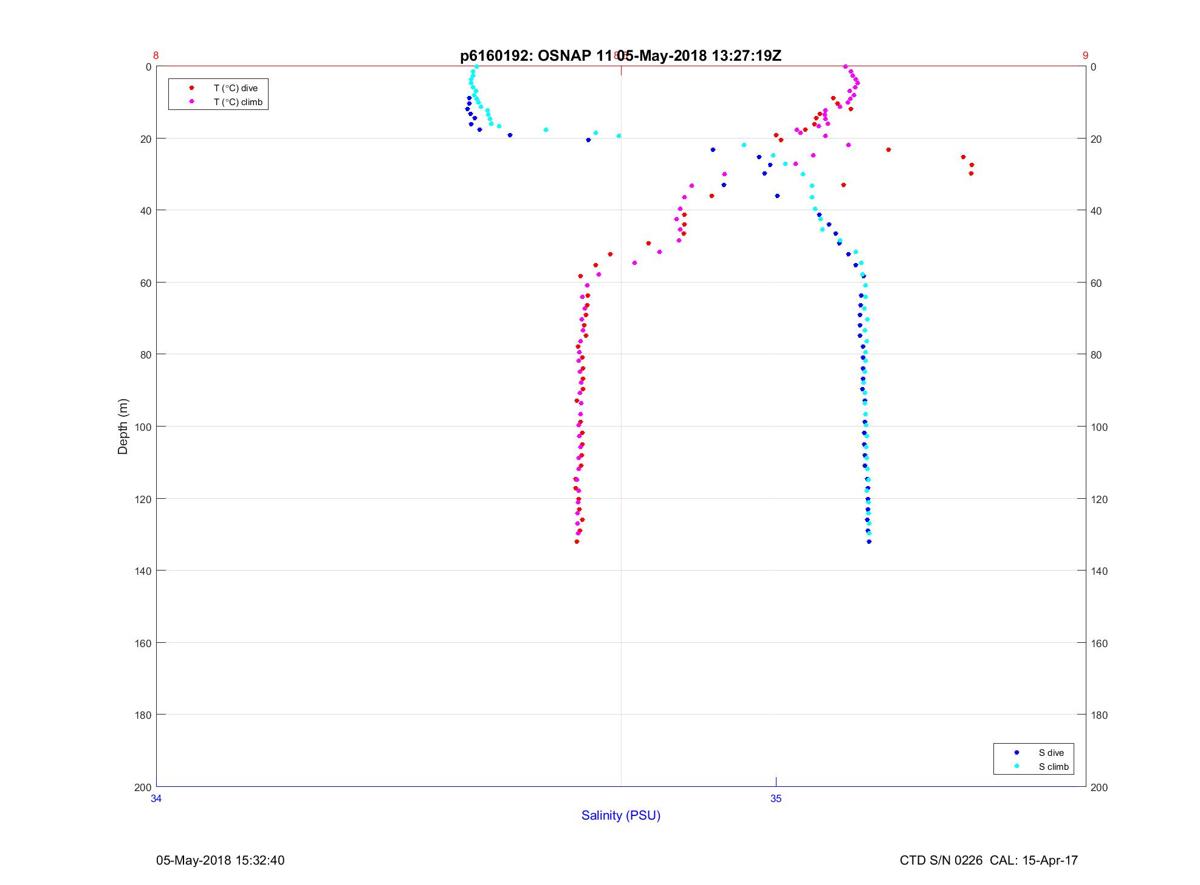Select the 'T (°C) climb' legend label
This screenshot has height=885, width=1200.
click(238, 102)
